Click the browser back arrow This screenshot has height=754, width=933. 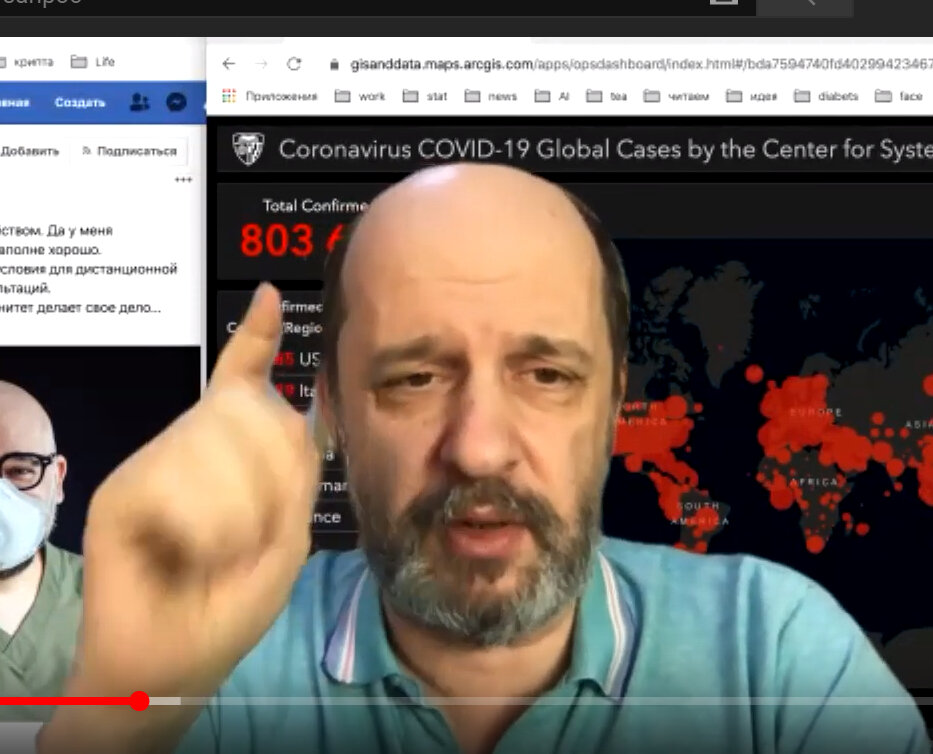[x=229, y=64]
